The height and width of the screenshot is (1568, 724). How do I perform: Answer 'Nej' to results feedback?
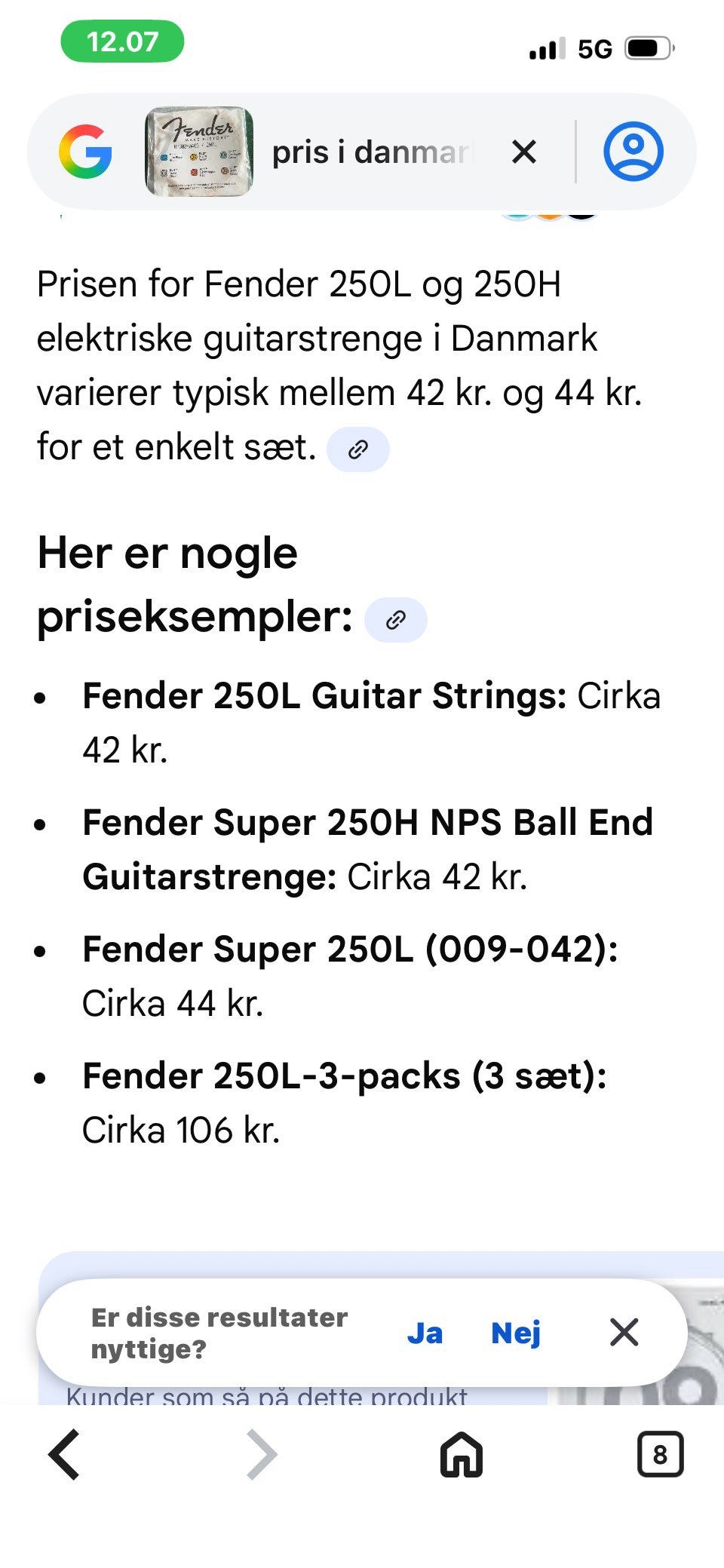coord(516,1333)
